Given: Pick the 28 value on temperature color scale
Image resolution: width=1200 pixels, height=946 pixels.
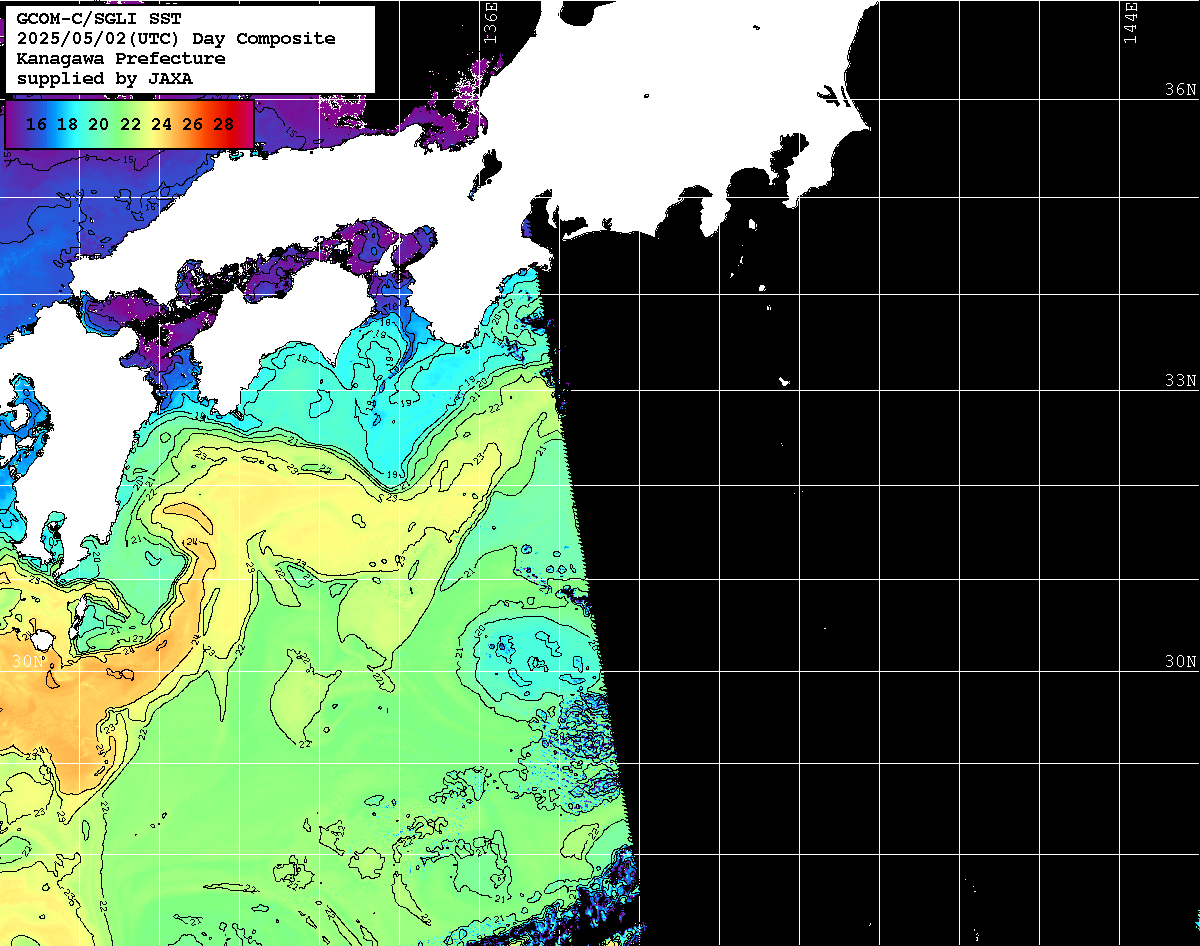Looking at the screenshot, I should pyautogui.click(x=224, y=125).
